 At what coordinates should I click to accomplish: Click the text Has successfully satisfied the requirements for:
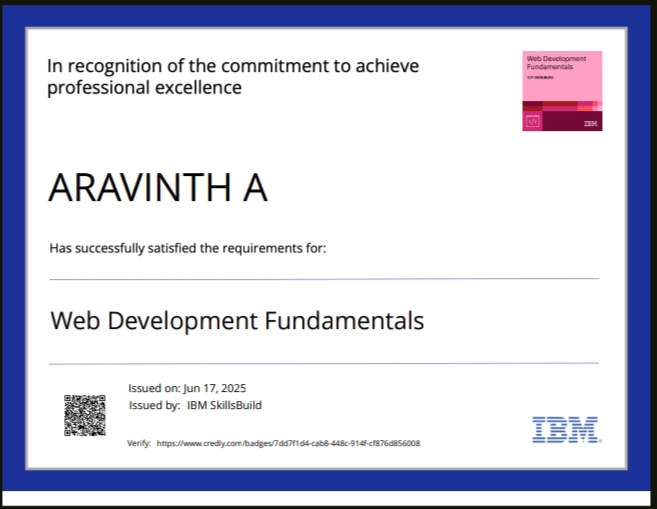(188, 248)
